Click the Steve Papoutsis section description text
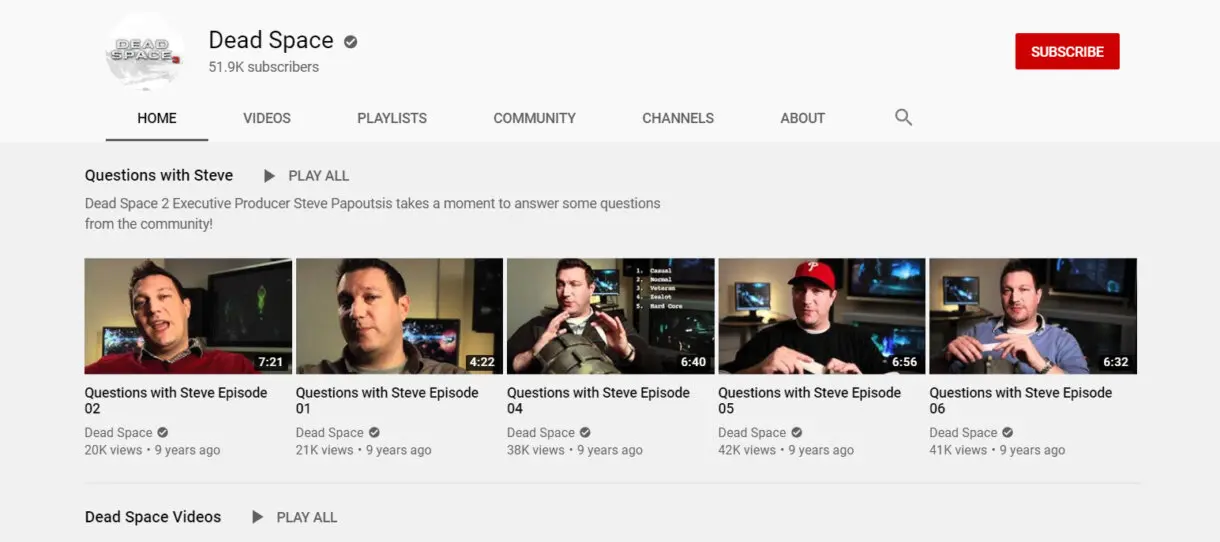Viewport: 1220px width, 542px height. tap(373, 213)
